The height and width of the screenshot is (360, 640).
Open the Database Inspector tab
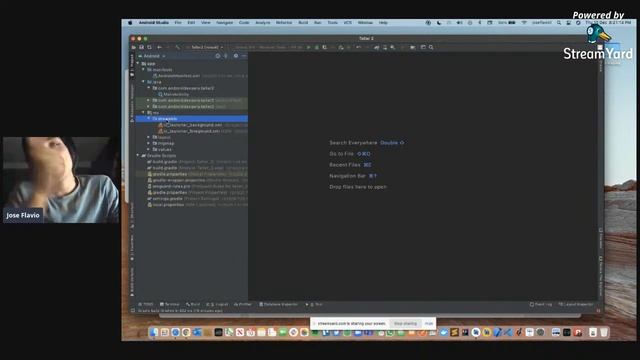[x=279, y=304]
